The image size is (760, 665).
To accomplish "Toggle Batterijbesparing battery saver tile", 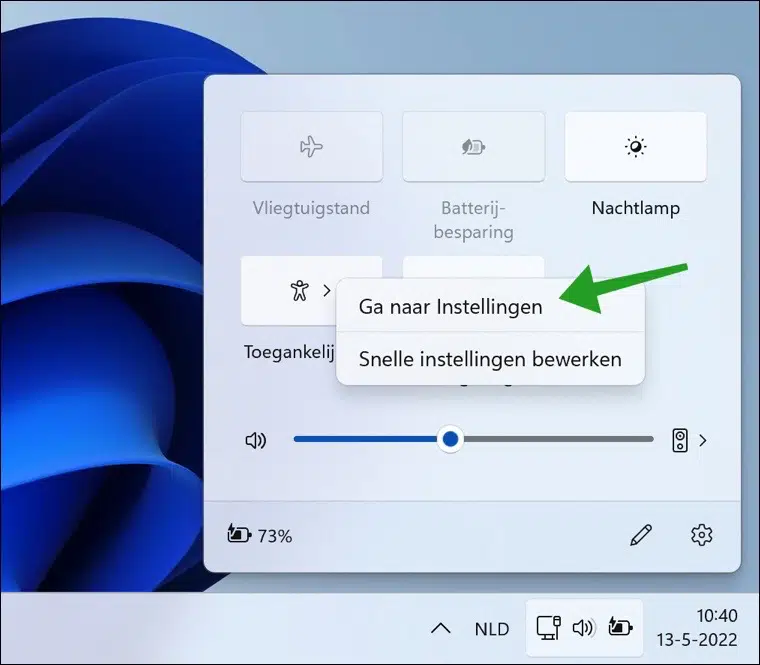I will pyautogui.click(x=474, y=146).
